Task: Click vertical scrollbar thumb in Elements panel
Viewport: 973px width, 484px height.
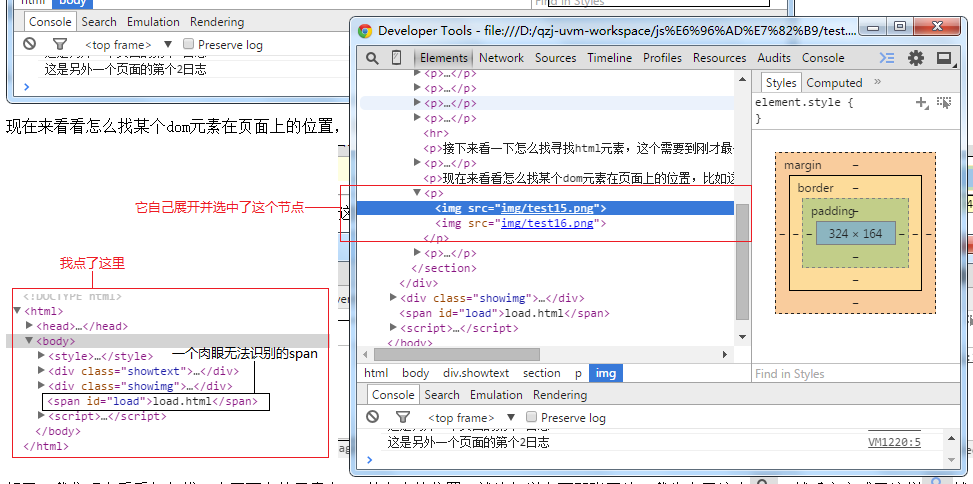Action: tap(742, 261)
